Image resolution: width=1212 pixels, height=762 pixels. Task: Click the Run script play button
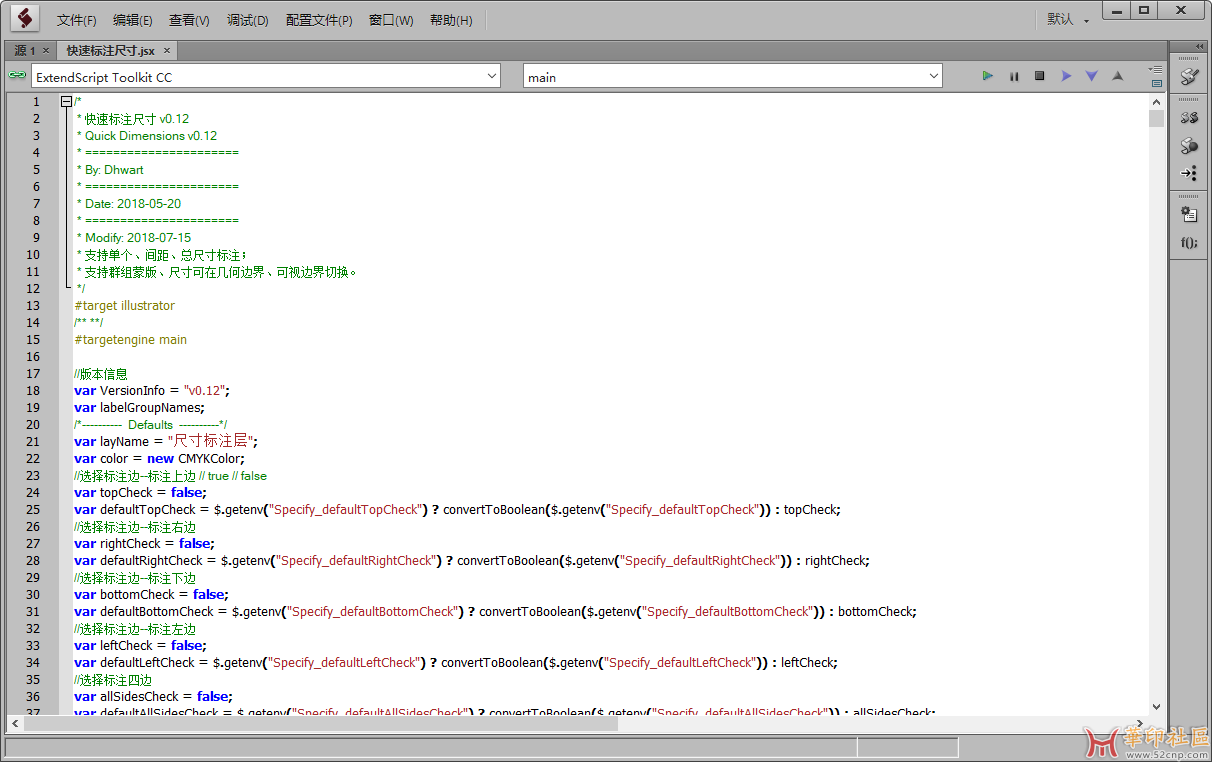click(987, 76)
